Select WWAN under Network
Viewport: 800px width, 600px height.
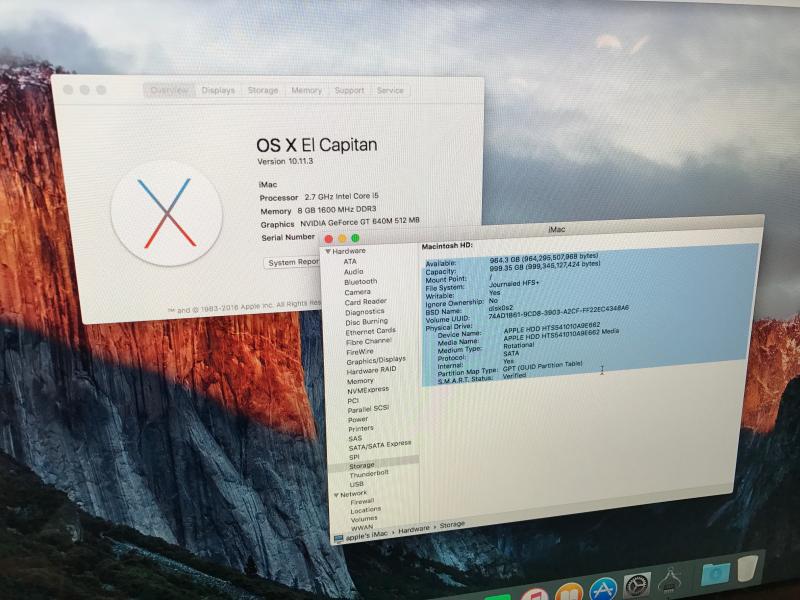coord(362,528)
